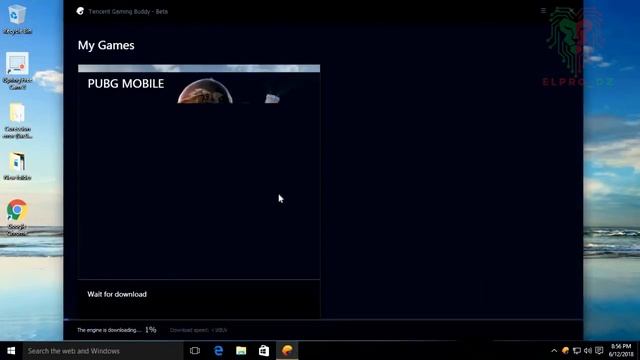Image resolution: width=640 pixels, height=360 pixels.
Task: Click the 'Search the web and Windows' box
Action: (x=103, y=351)
